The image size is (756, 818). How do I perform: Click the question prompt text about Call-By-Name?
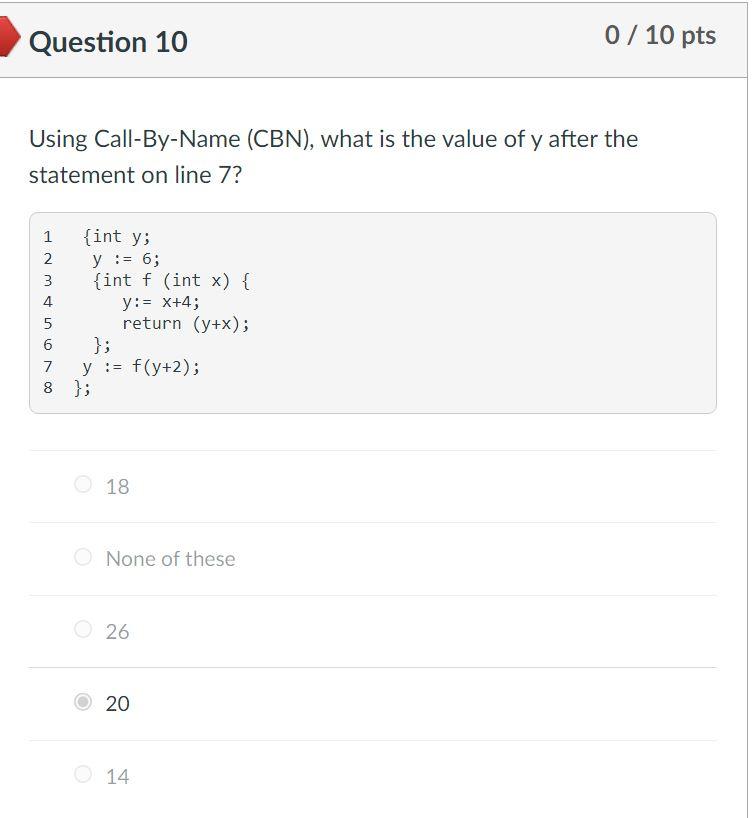point(333,155)
